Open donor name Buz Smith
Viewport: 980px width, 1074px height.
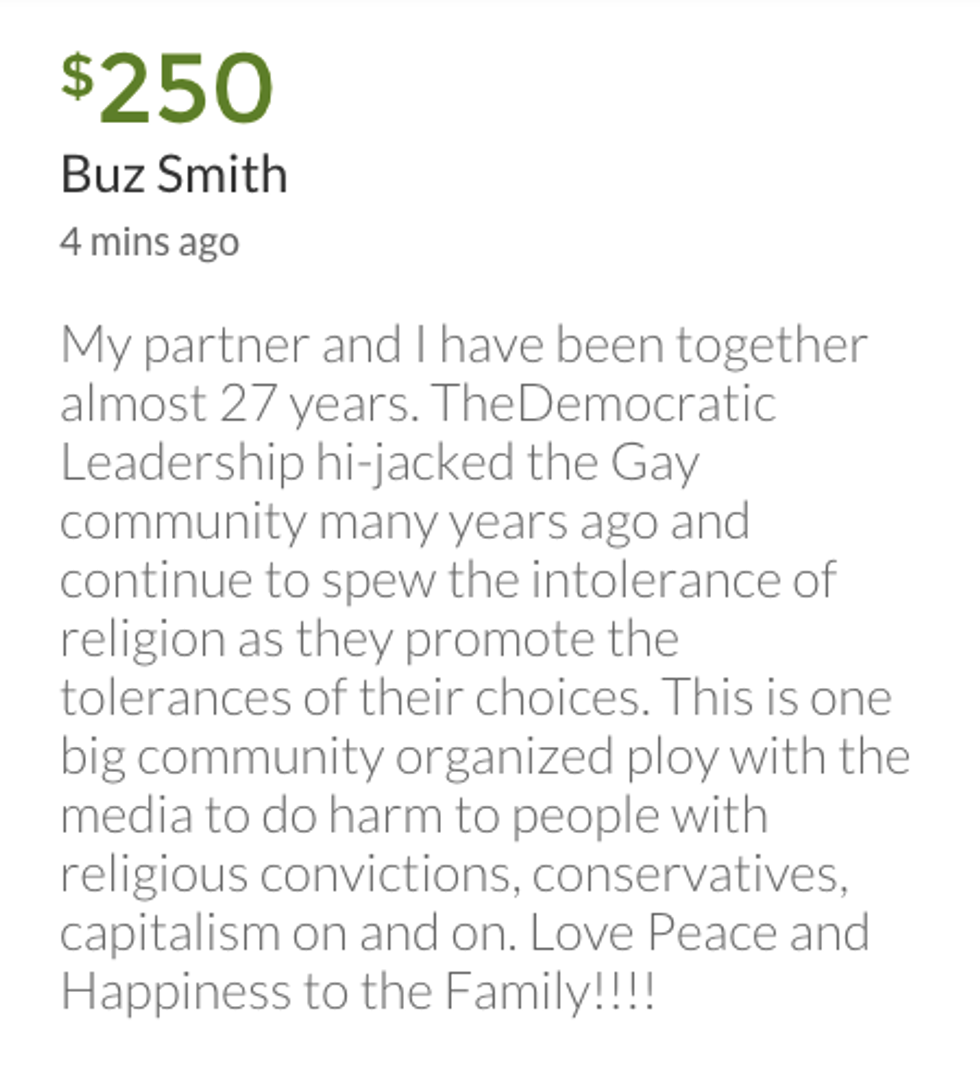coord(174,175)
